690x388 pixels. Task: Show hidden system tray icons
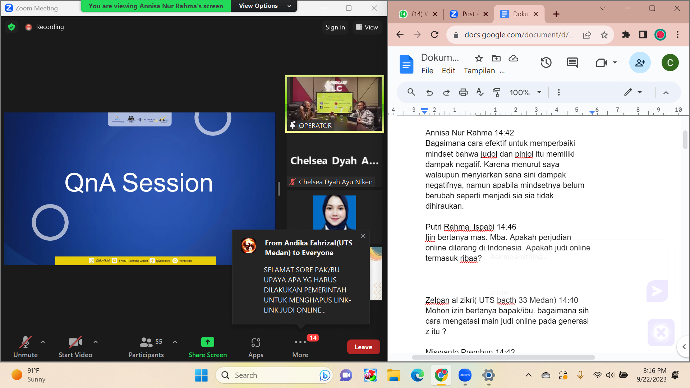click(x=529, y=375)
